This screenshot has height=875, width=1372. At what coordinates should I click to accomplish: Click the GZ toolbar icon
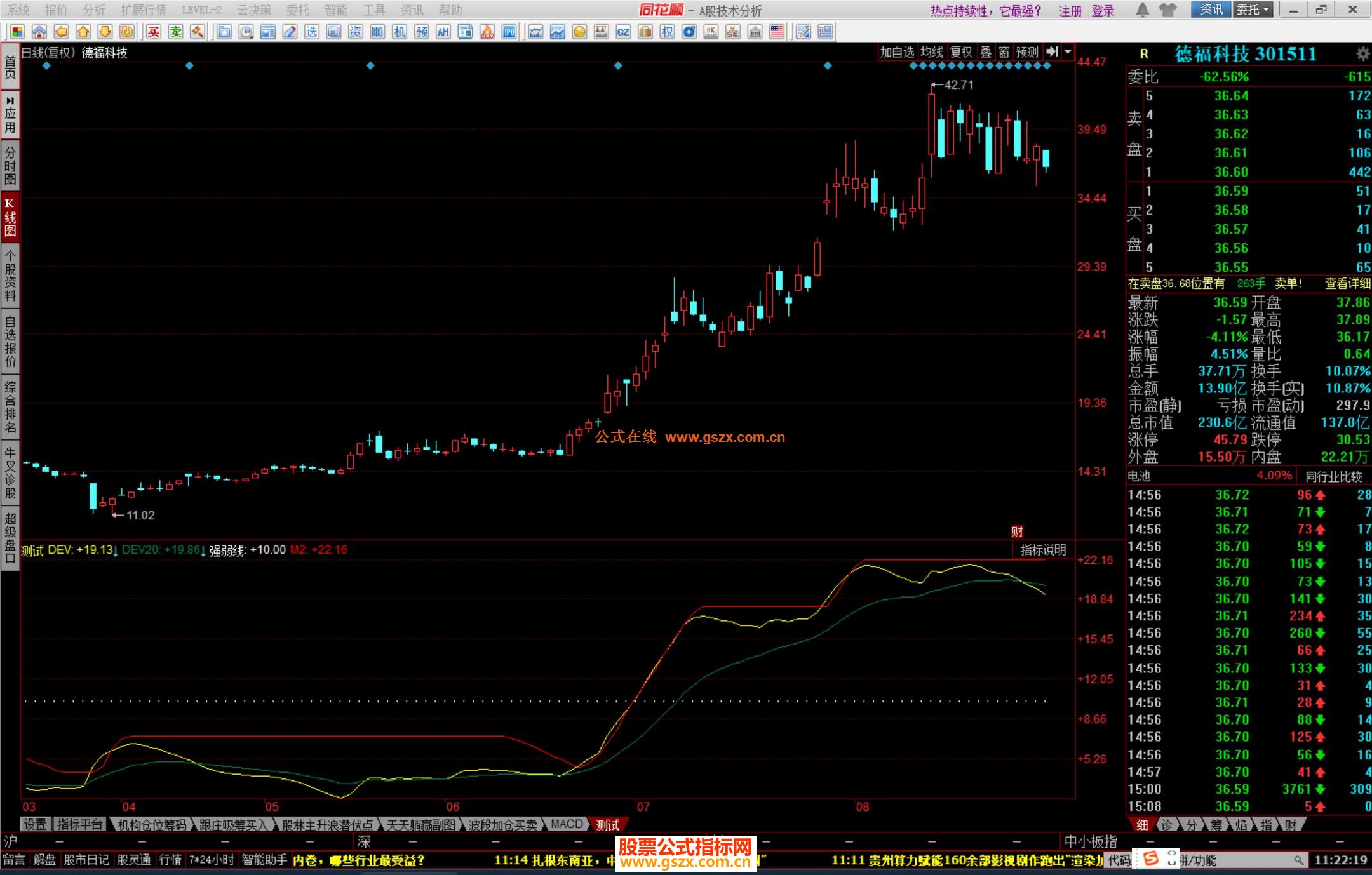623,32
